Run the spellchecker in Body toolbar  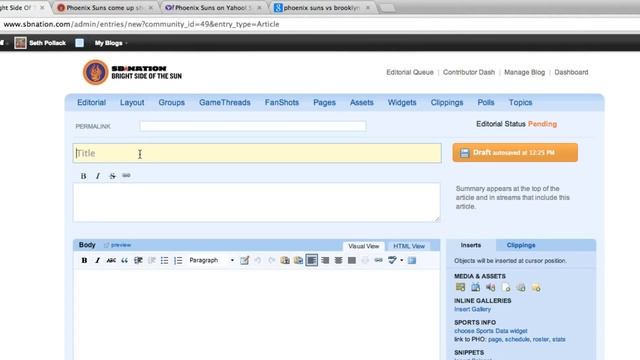coord(392,260)
